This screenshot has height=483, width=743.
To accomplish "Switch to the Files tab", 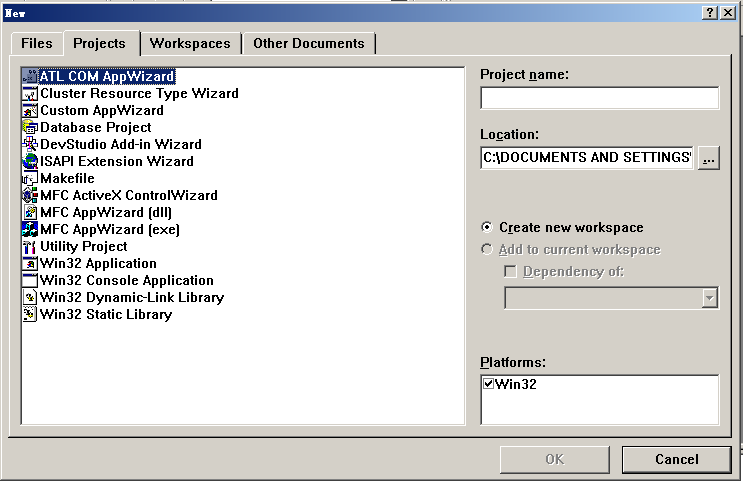I will (x=36, y=44).
